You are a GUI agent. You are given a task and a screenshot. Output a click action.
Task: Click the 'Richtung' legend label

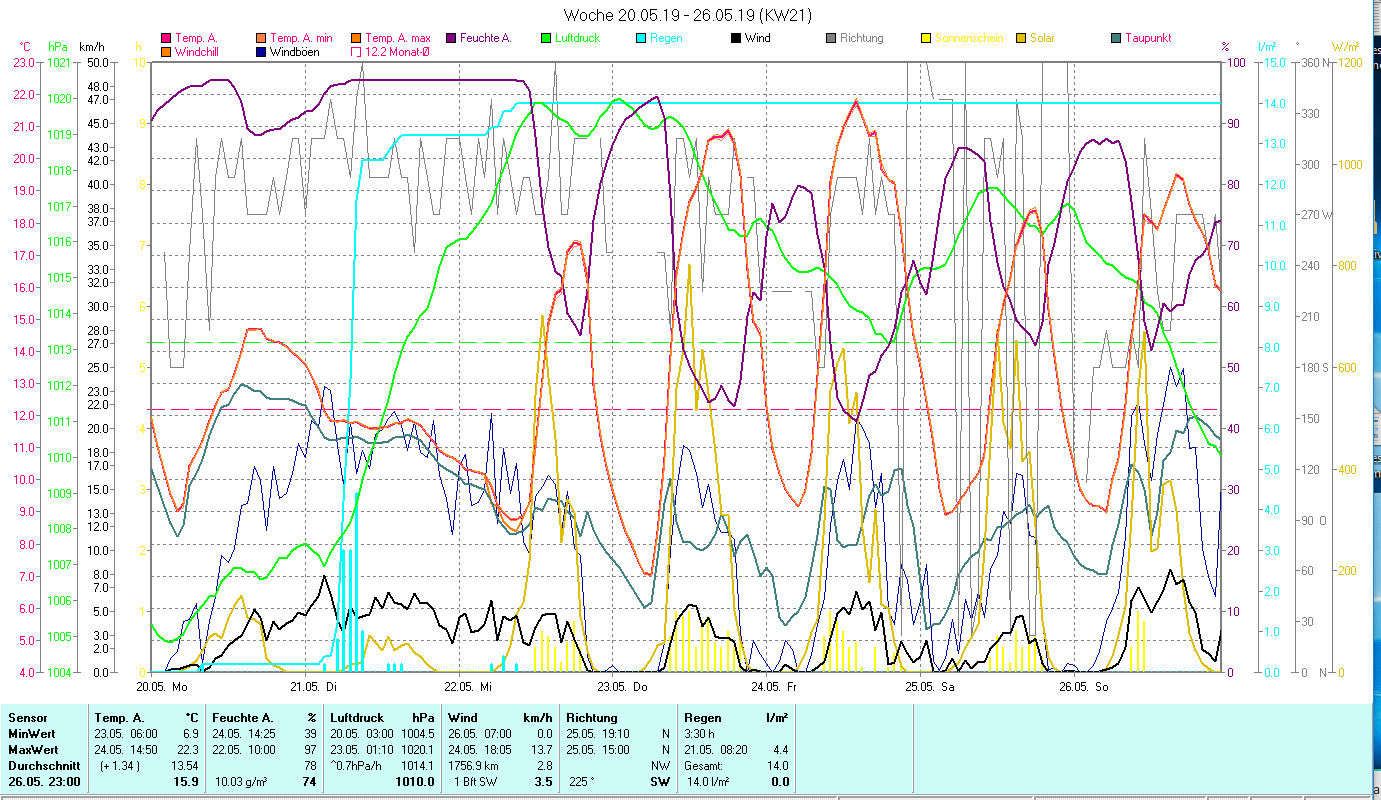tap(862, 39)
